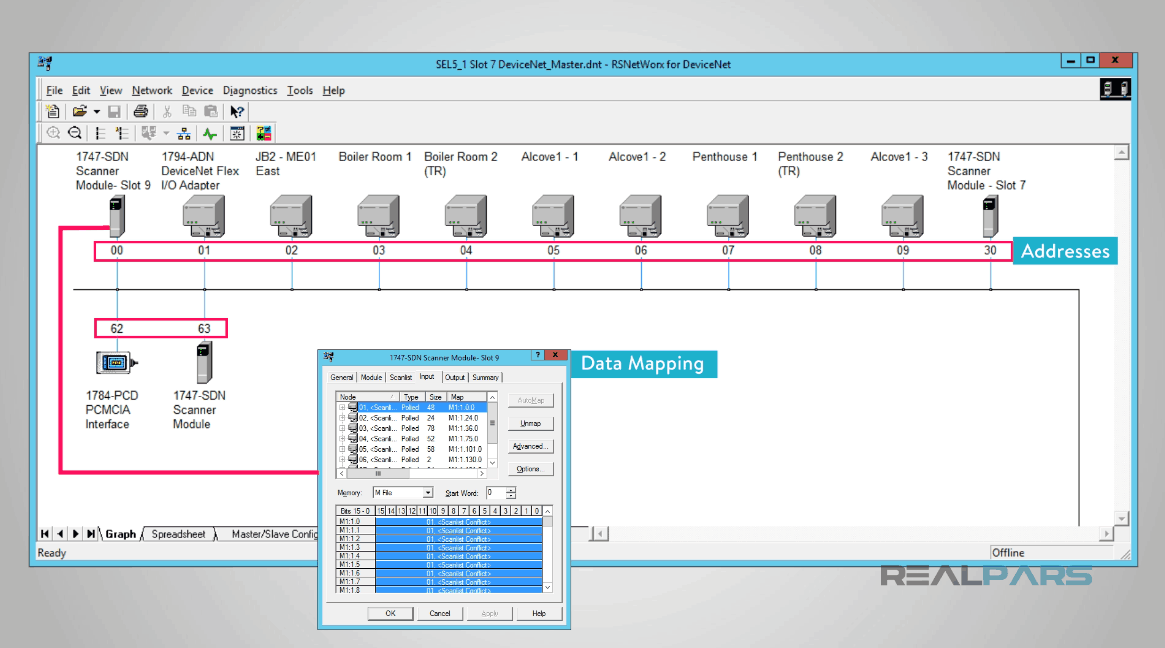
Task: Select the 1747-SDN Slot 7 device at address 30
Action: click(x=990, y=216)
